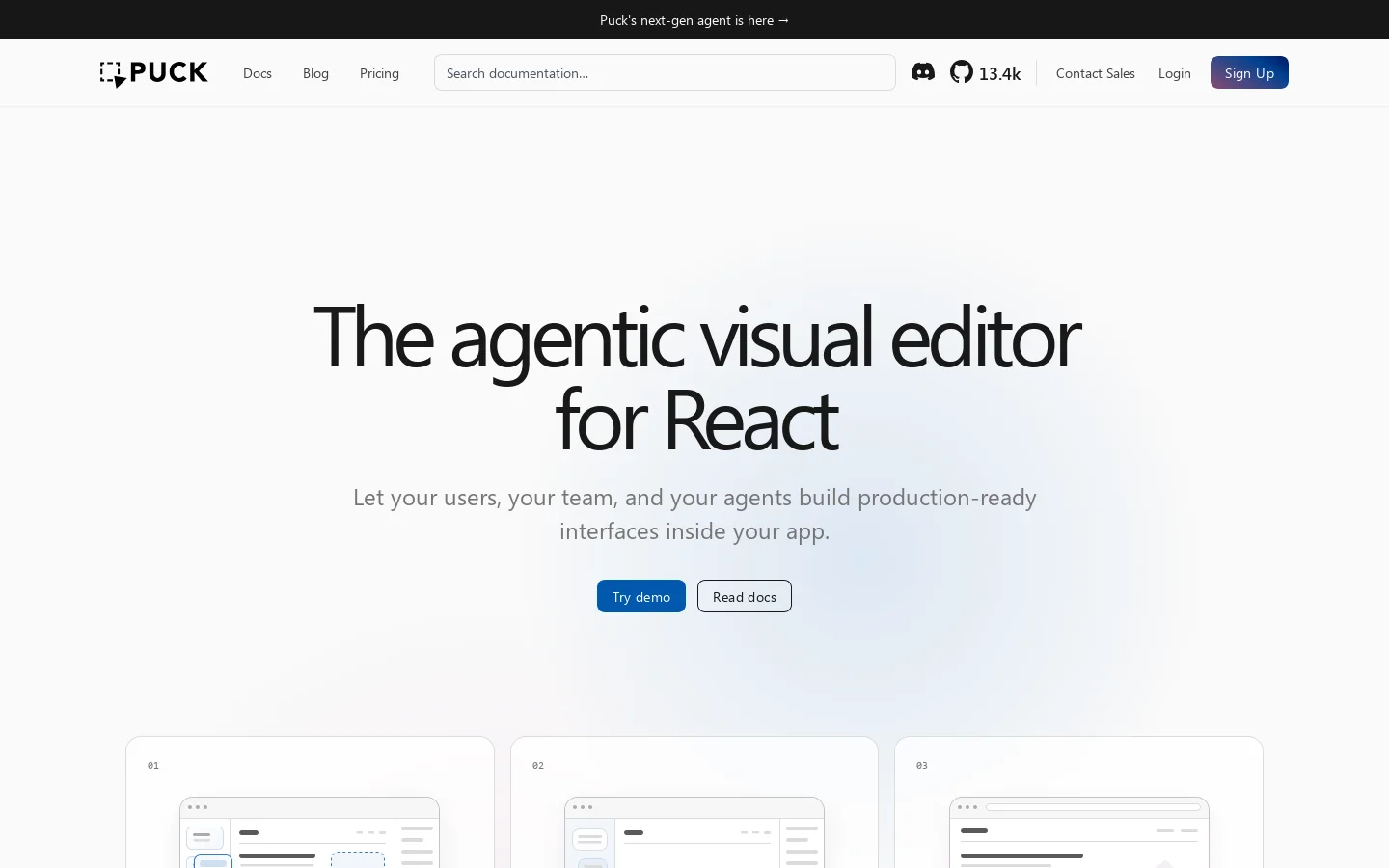Select the card numbered 01

(310, 802)
